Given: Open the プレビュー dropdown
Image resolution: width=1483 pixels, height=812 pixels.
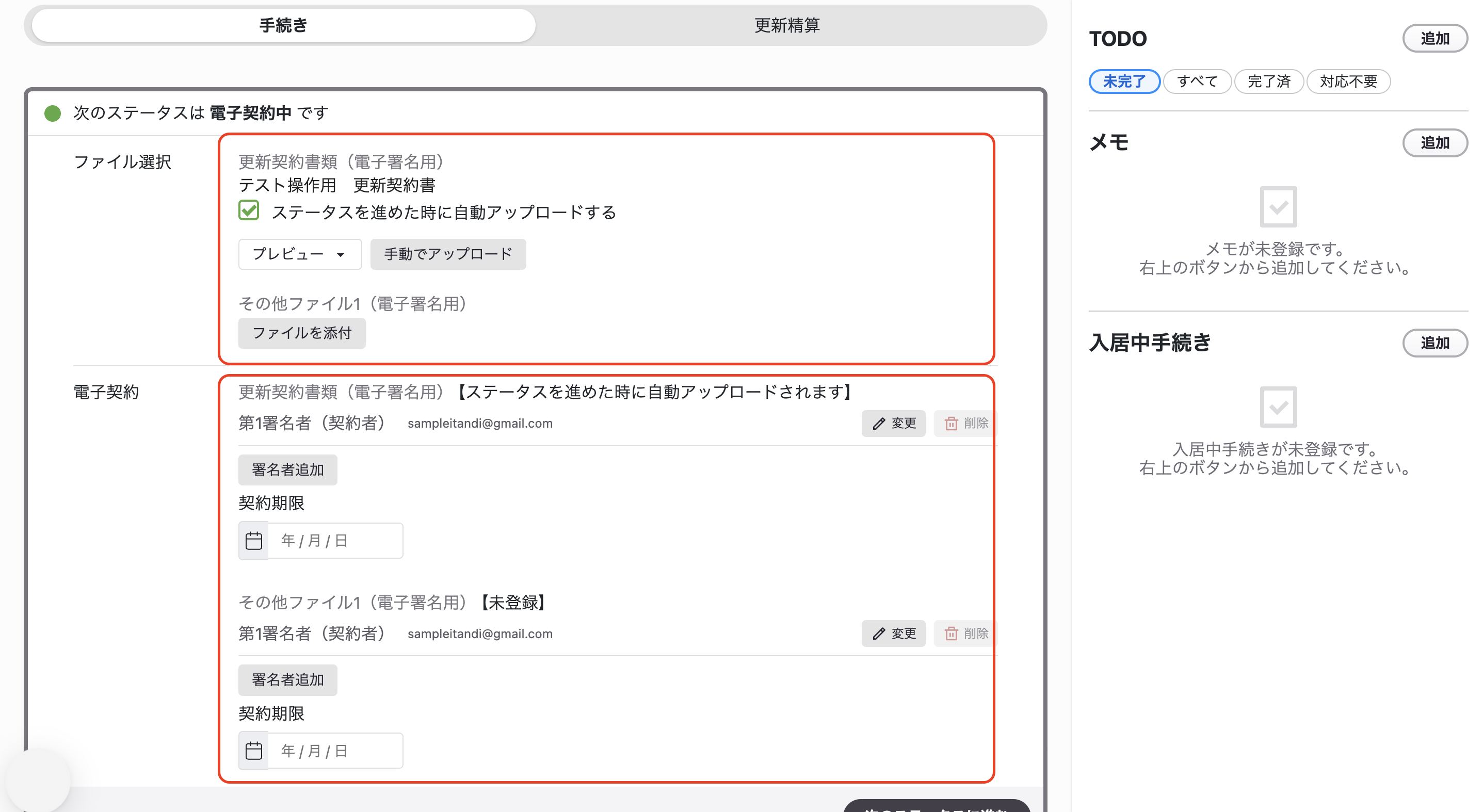Looking at the screenshot, I should click(300, 254).
